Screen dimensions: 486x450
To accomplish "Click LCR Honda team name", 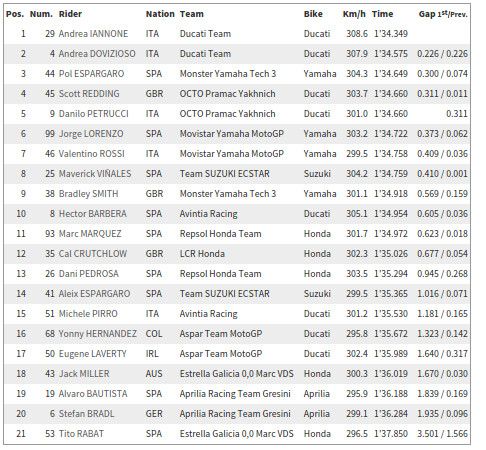I will [202, 254].
